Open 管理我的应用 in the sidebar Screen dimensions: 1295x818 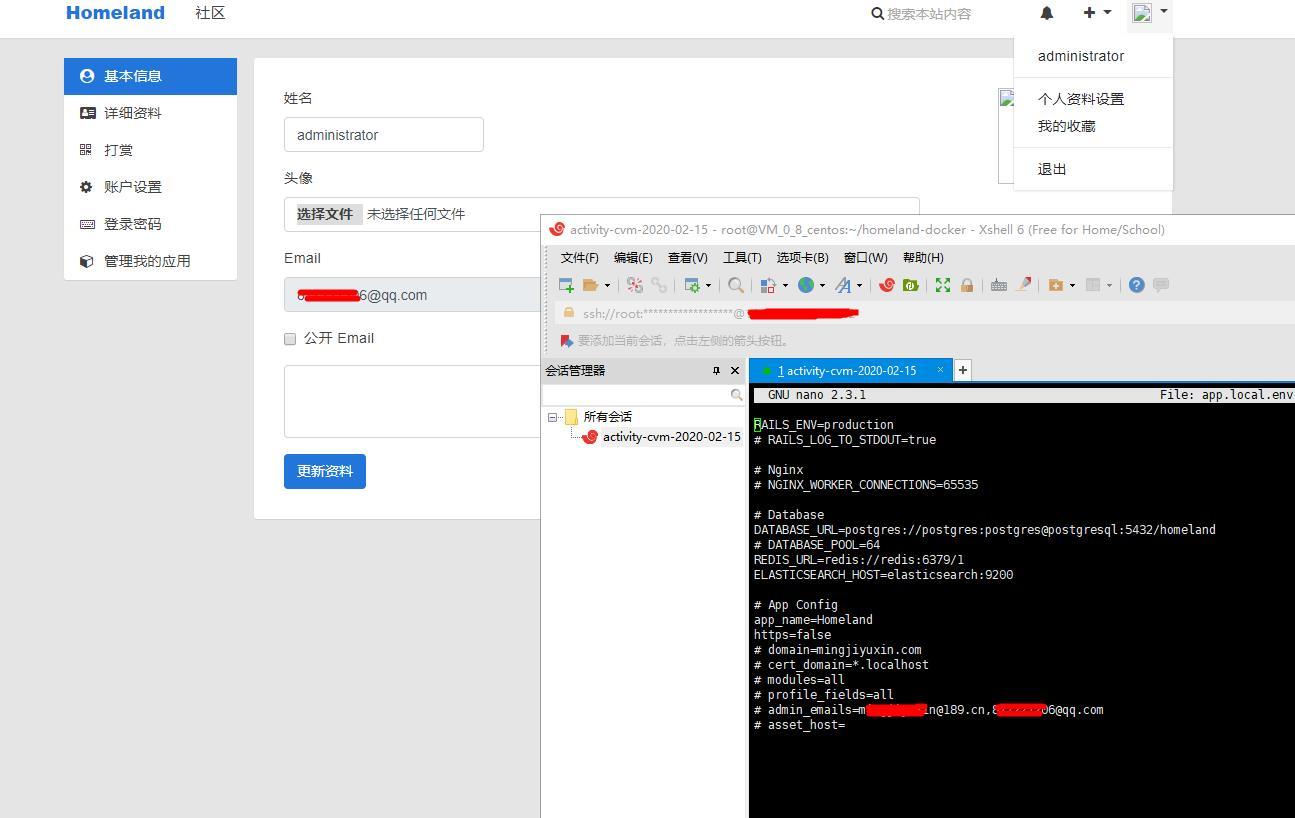(x=150, y=261)
